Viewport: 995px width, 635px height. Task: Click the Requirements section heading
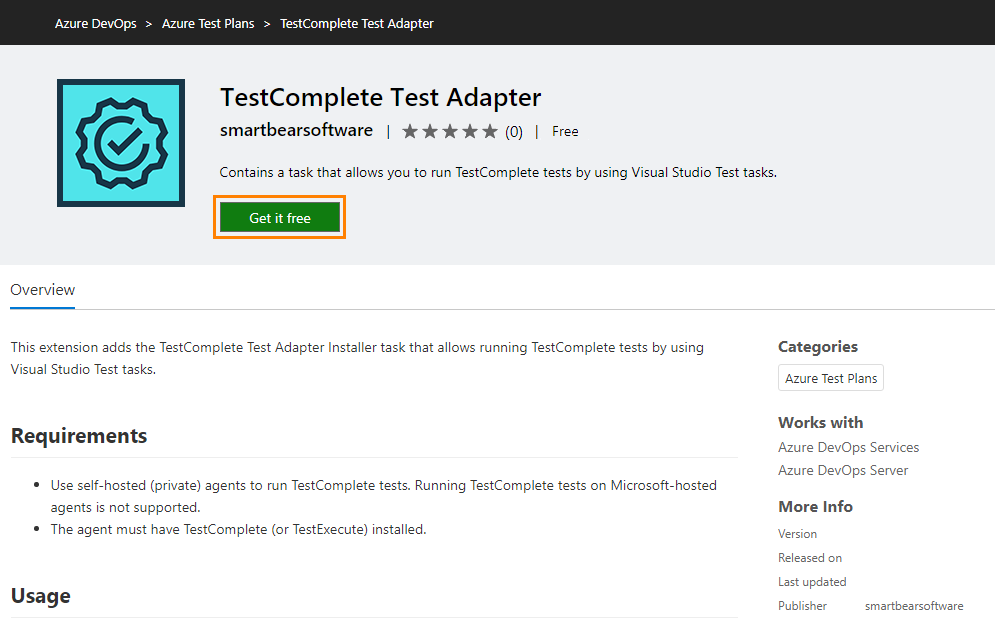coord(78,436)
